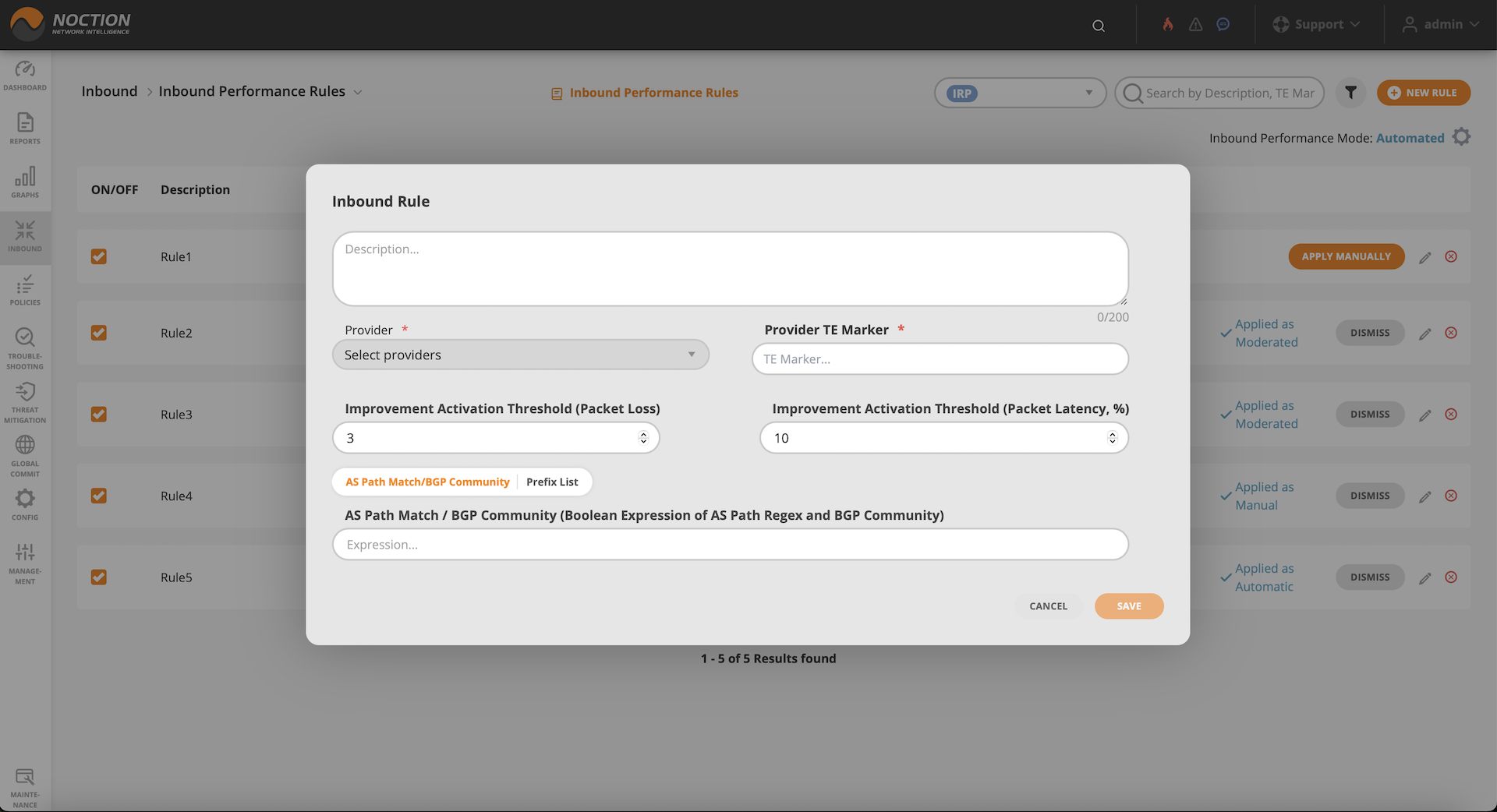Screen dimensions: 1497x812
Task: Toggle the Rule4 checkbox
Action: (99, 496)
